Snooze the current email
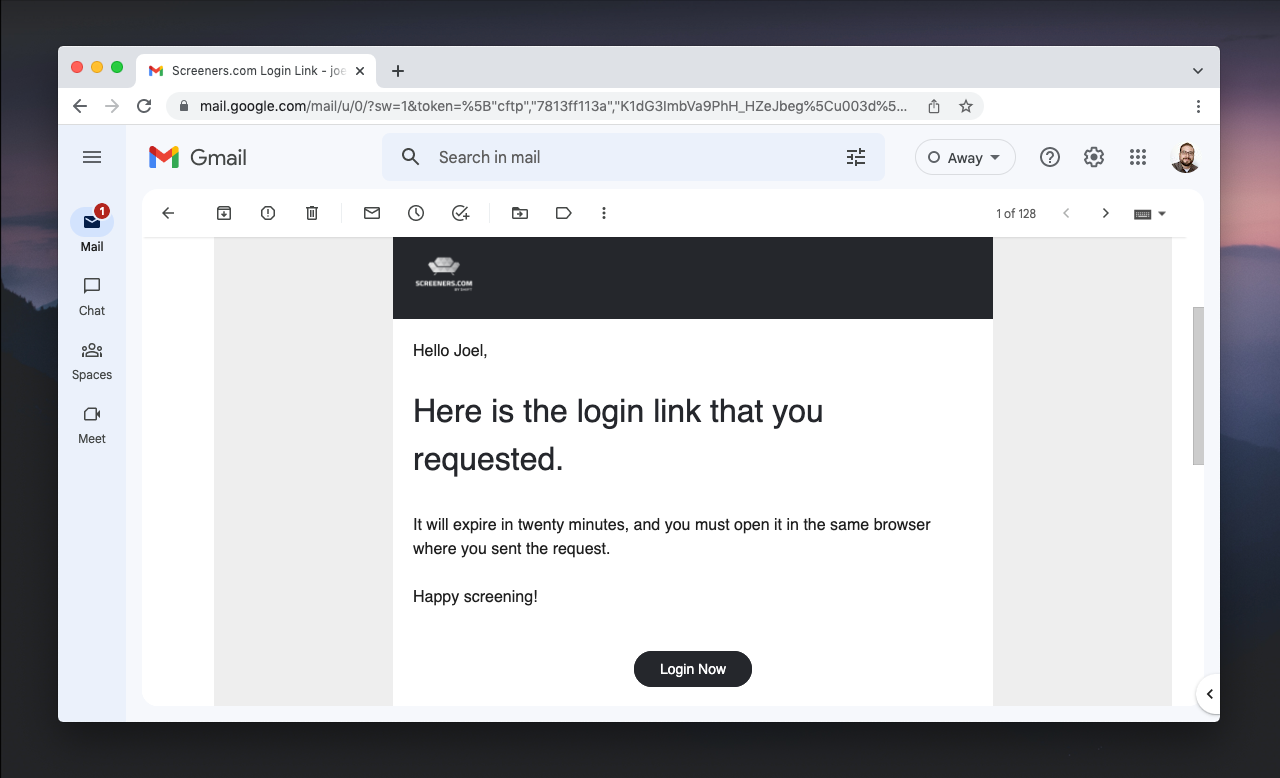Screen dimensions: 1280x778 pyautogui.click(x=415, y=213)
